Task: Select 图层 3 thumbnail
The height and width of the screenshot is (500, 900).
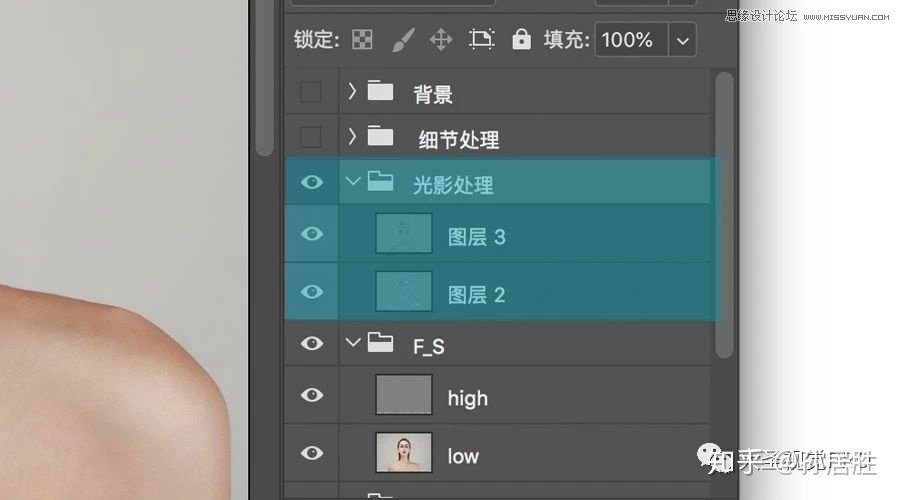Action: coord(404,233)
